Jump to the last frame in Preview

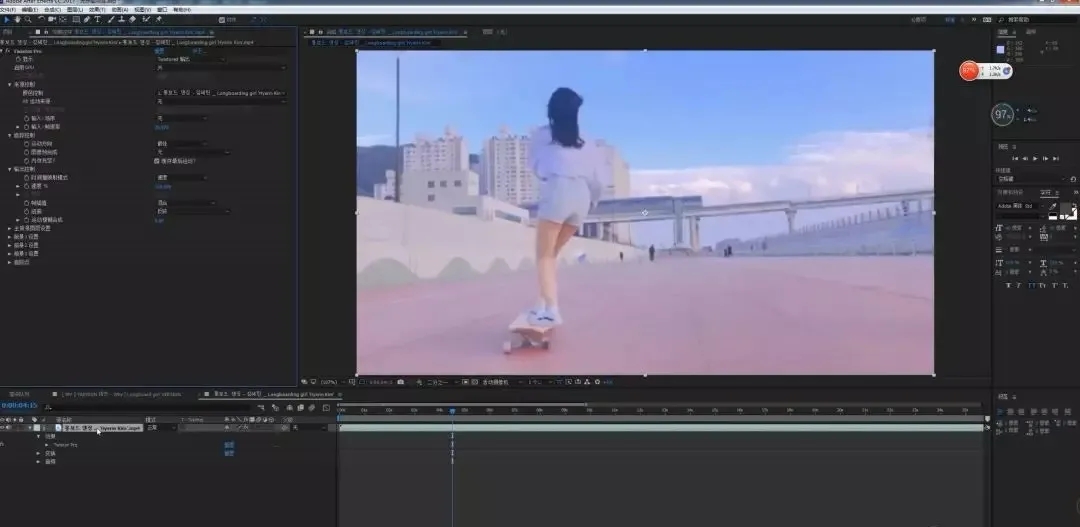[x=1056, y=158]
